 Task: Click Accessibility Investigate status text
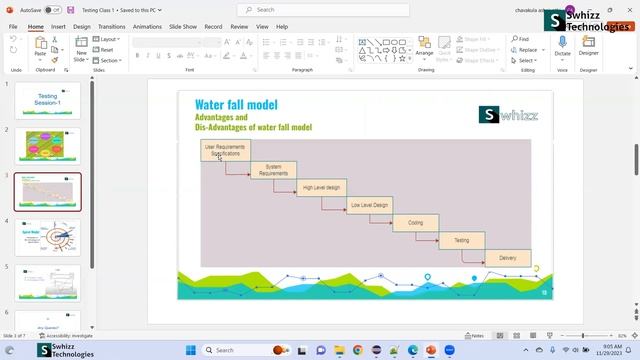[x=66, y=336]
